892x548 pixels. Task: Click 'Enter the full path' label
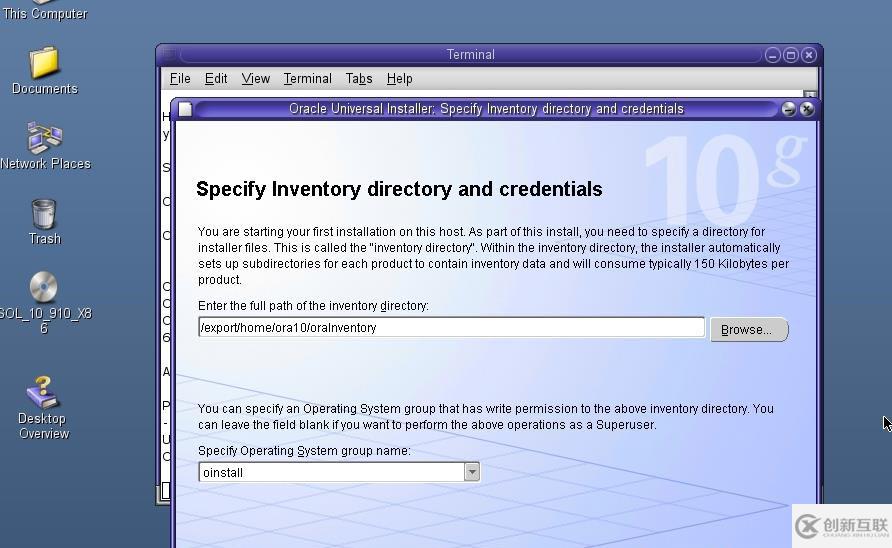(x=313, y=306)
